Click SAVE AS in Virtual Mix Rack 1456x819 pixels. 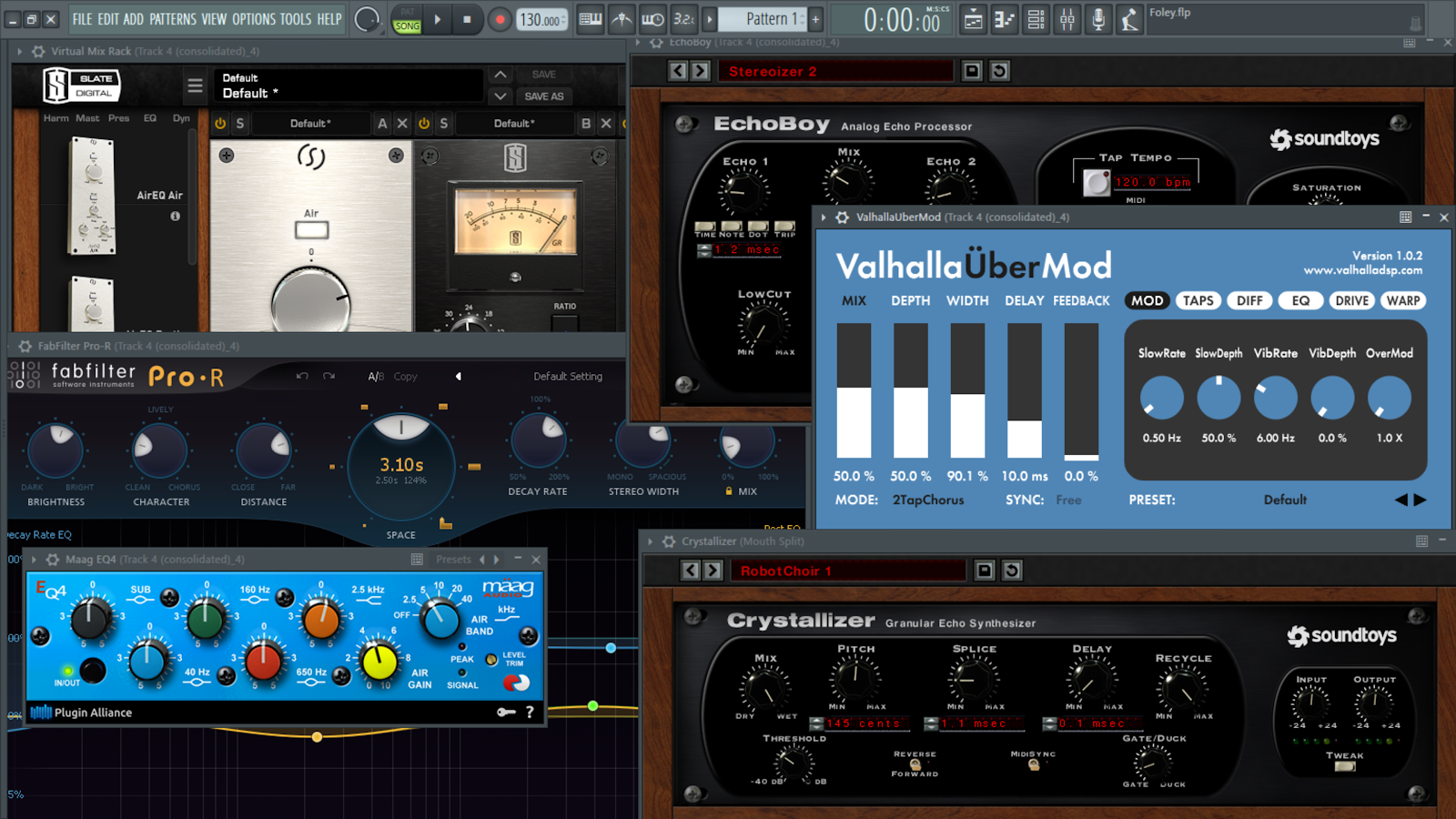(x=544, y=96)
